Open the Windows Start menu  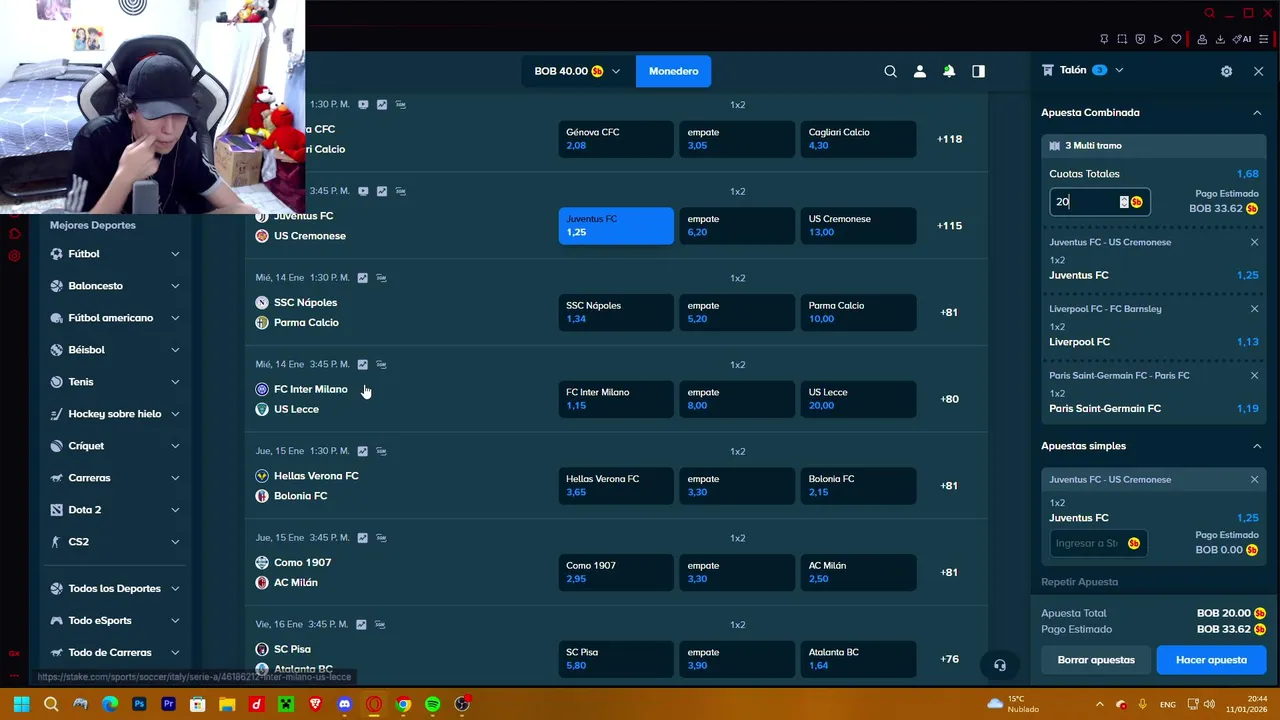click(21, 704)
